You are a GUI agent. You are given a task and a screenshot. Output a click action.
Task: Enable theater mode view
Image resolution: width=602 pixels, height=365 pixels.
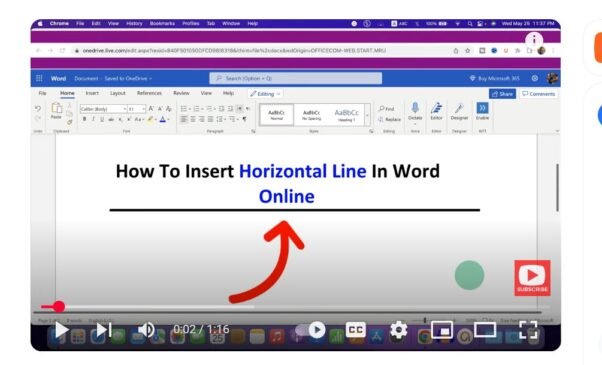click(485, 330)
